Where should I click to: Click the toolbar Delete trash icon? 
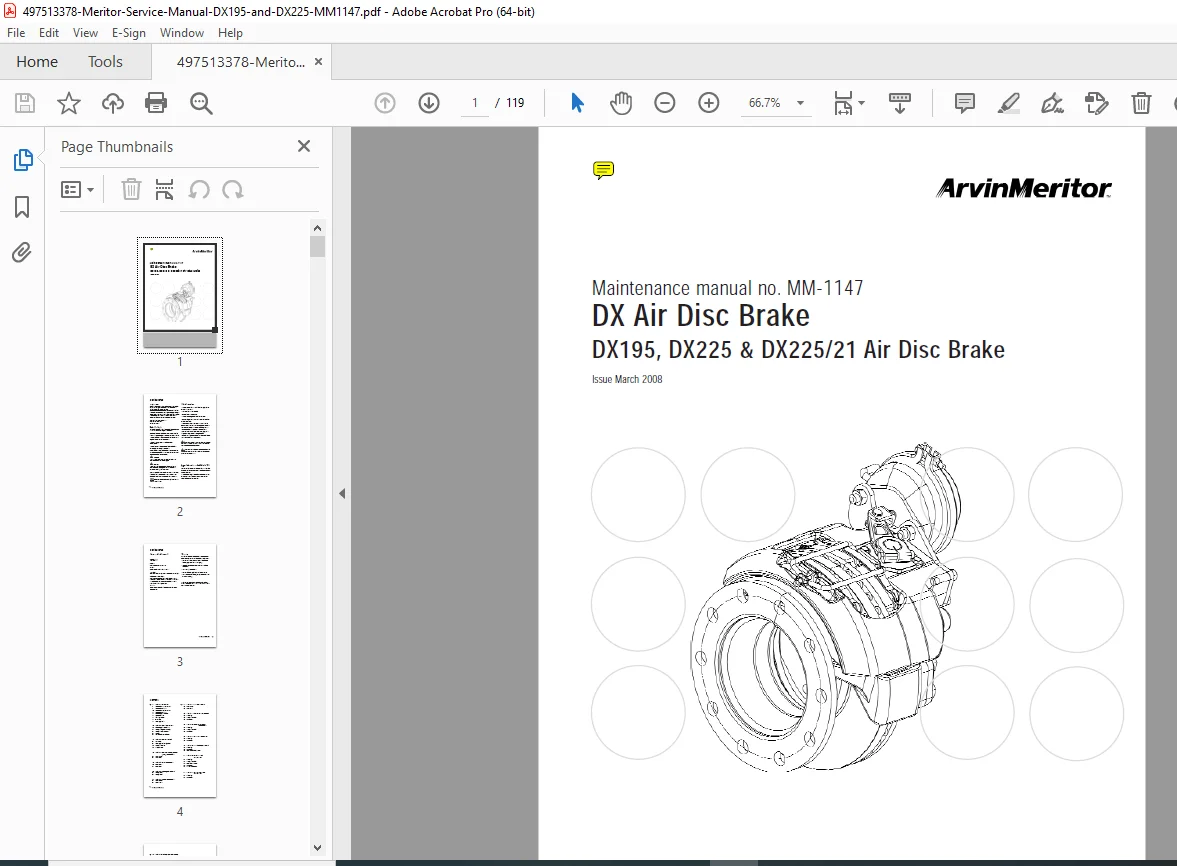point(1141,103)
